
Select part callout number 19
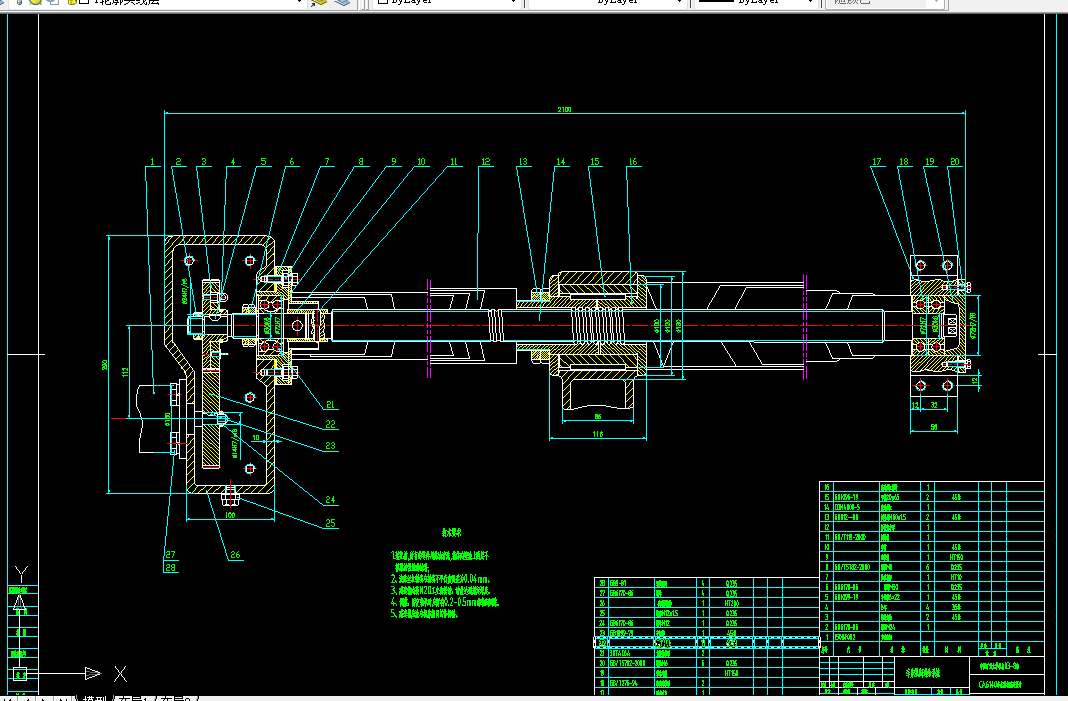click(930, 162)
